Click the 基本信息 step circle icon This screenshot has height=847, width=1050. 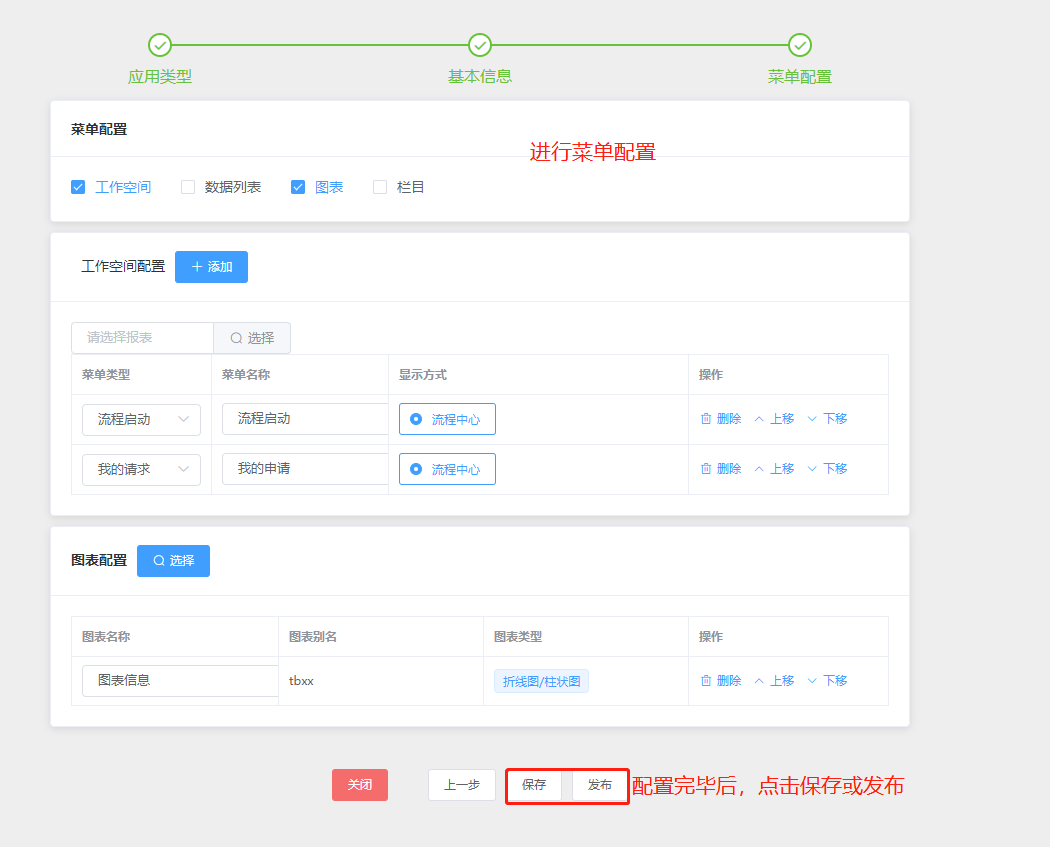(480, 45)
